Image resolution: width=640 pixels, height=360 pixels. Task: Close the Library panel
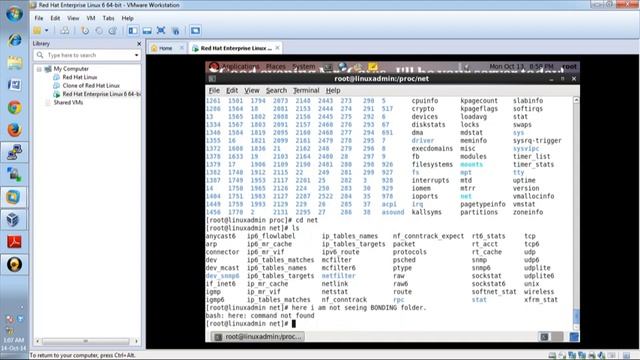139,43
